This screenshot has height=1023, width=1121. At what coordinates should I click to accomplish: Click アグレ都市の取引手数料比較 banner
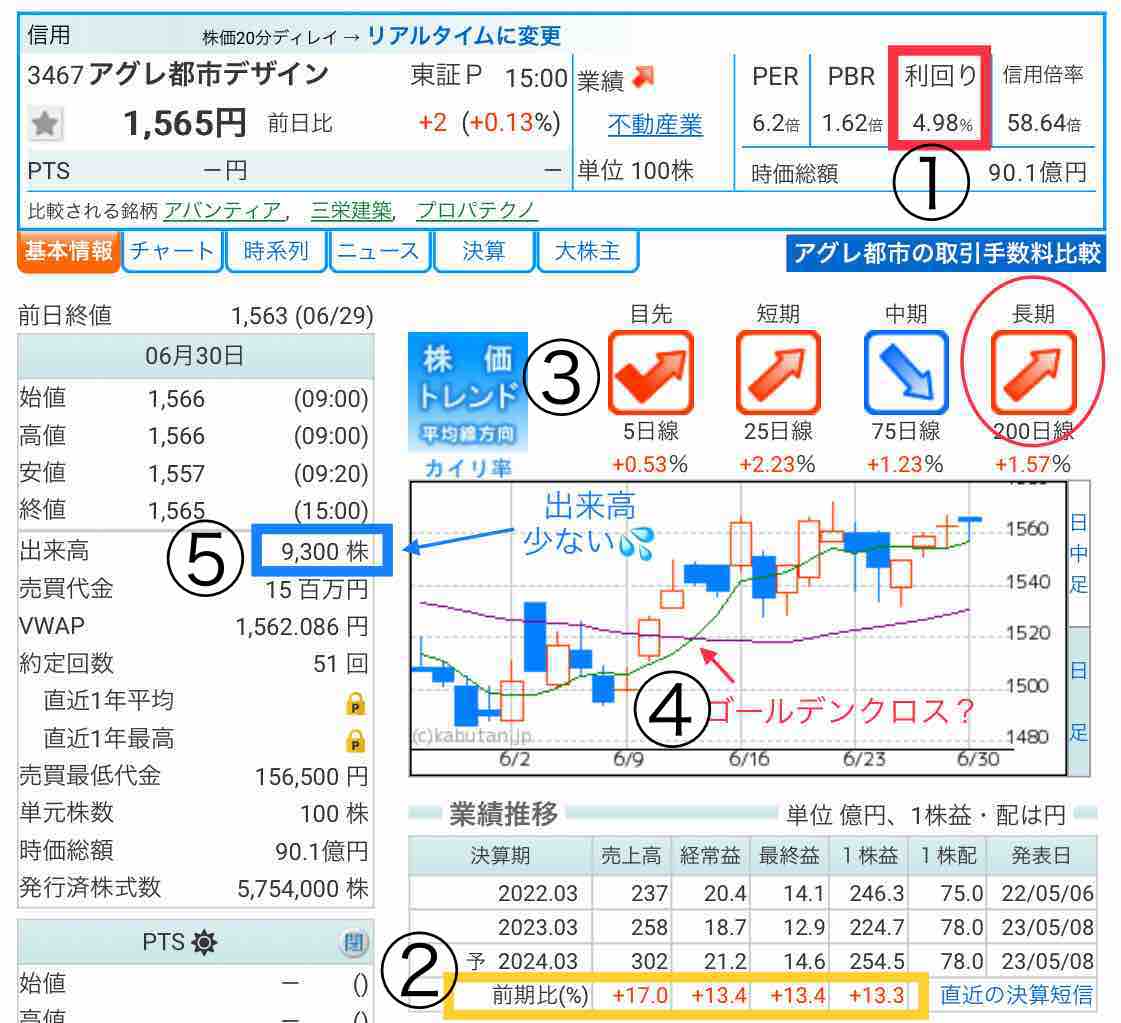coord(946,253)
